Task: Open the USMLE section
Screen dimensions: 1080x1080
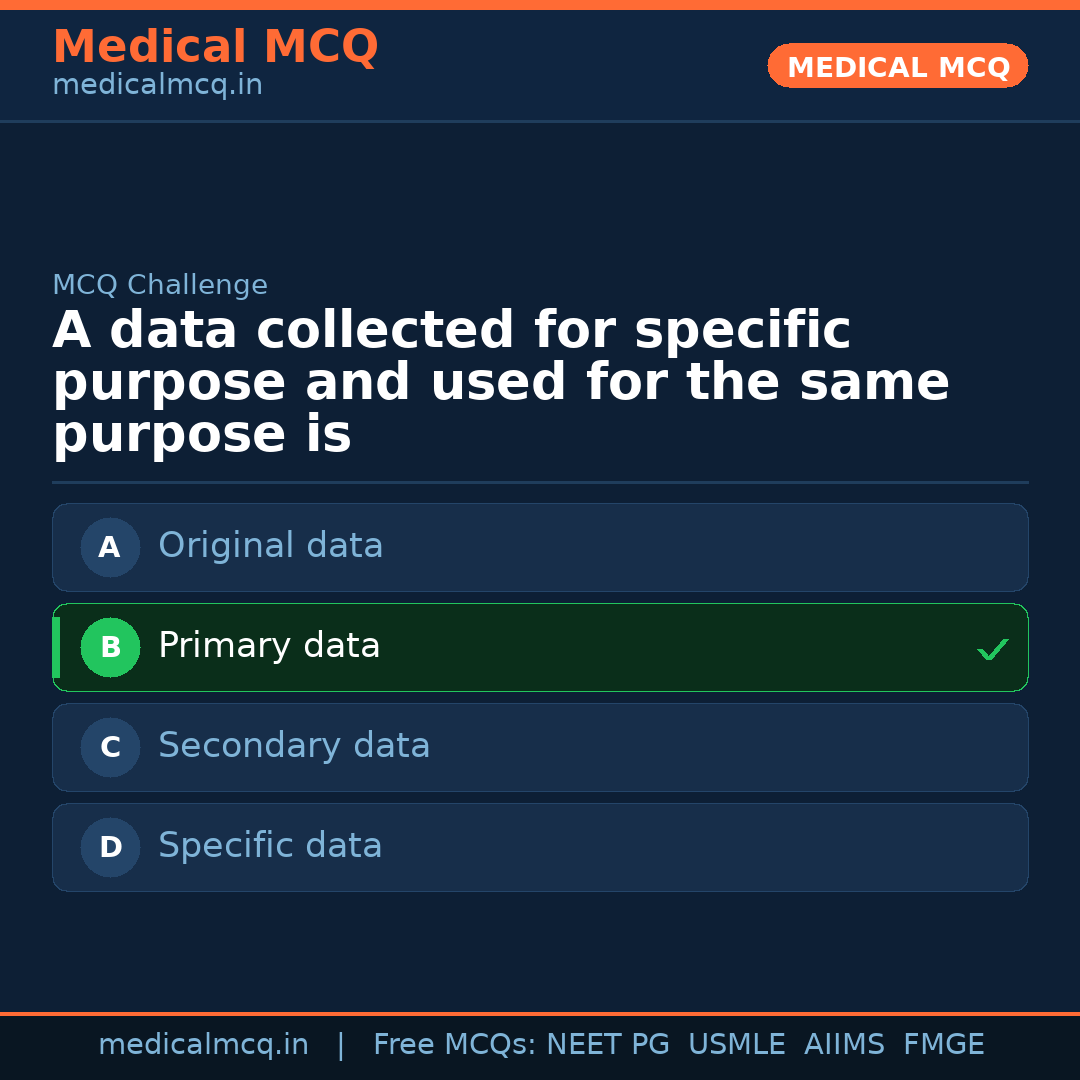Action: [737, 1043]
